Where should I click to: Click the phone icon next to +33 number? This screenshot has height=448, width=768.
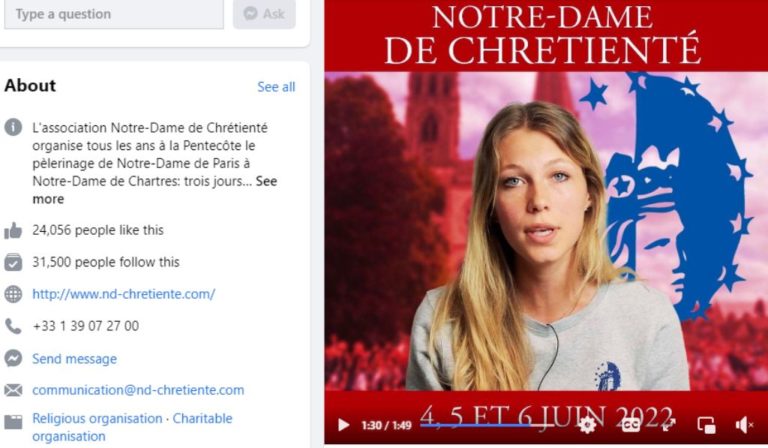pyautogui.click(x=13, y=326)
